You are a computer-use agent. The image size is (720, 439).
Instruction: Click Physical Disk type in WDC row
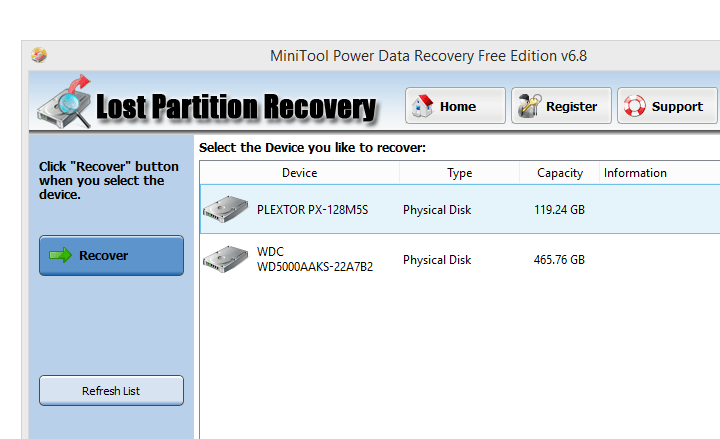(437, 260)
